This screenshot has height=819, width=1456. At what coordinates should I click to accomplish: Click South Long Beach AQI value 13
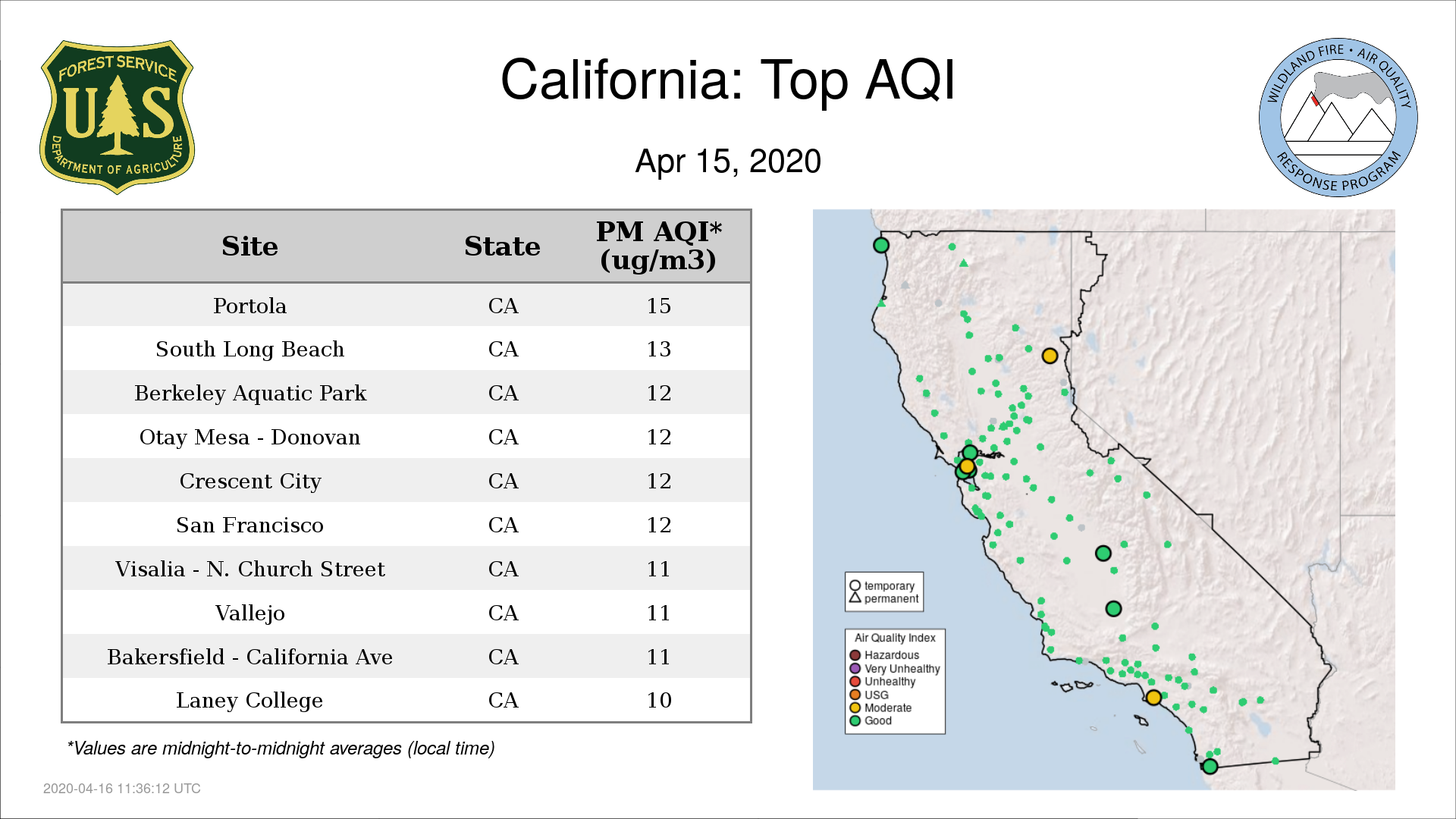click(x=658, y=349)
